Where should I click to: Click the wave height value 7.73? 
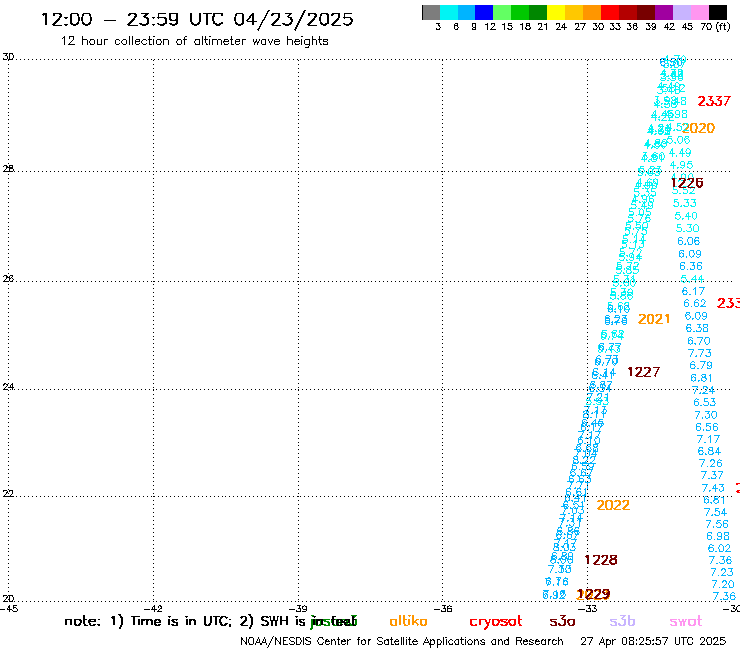699,353
